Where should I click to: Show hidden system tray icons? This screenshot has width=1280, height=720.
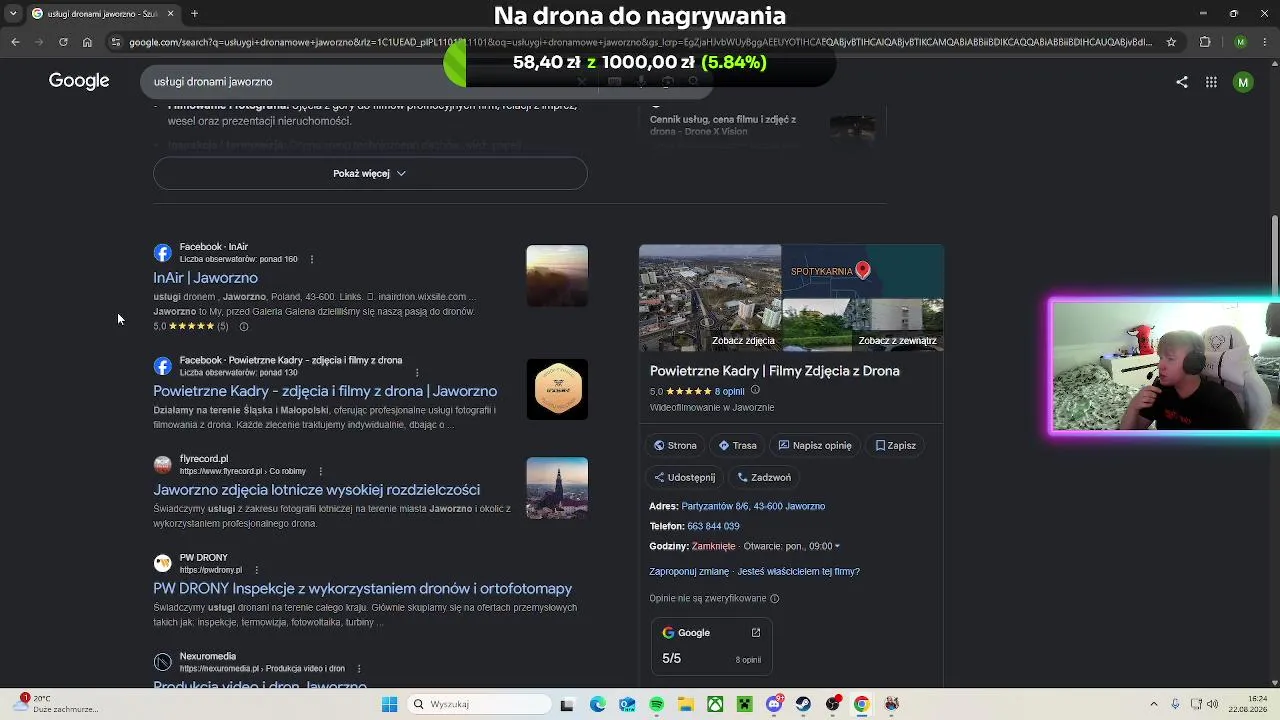point(1153,704)
